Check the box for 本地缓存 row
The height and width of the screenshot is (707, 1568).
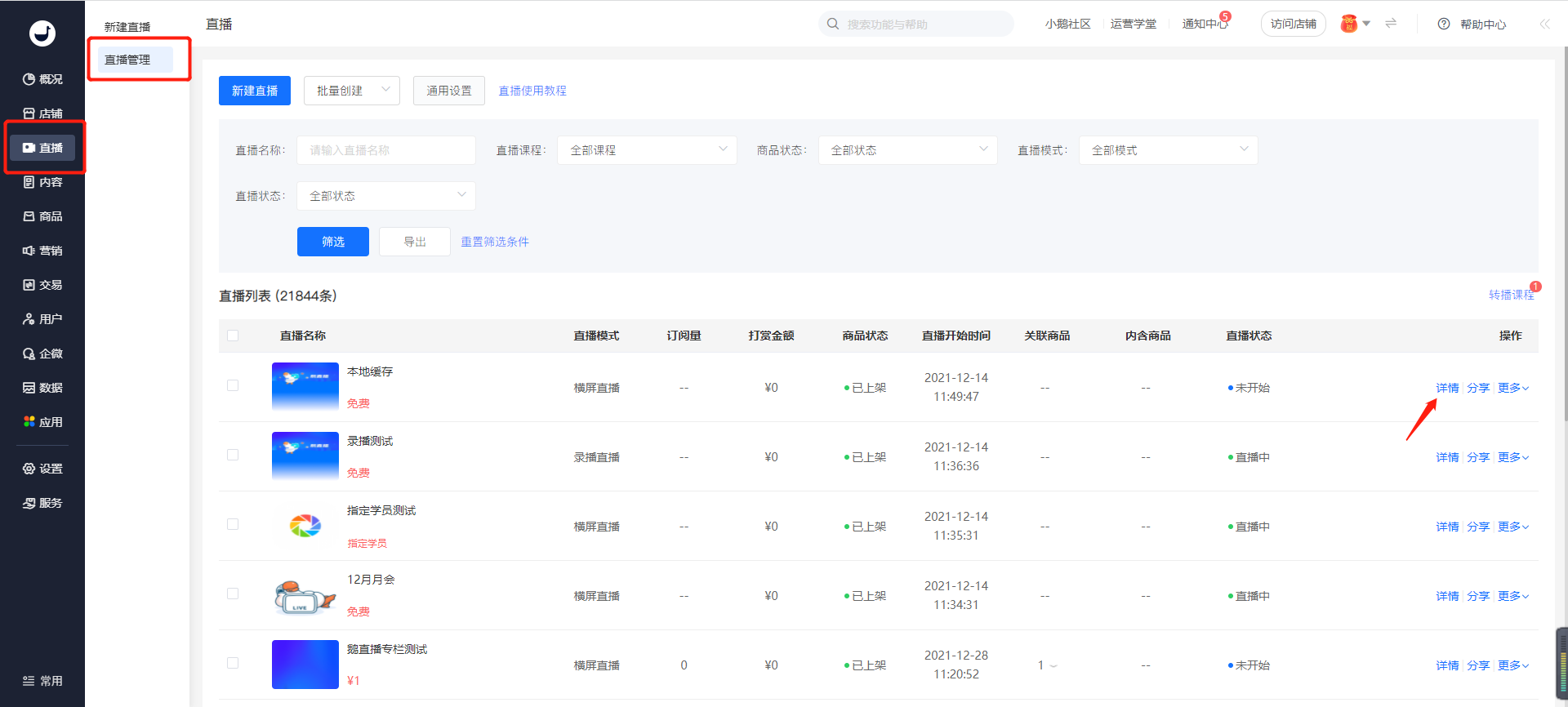pyautogui.click(x=233, y=385)
